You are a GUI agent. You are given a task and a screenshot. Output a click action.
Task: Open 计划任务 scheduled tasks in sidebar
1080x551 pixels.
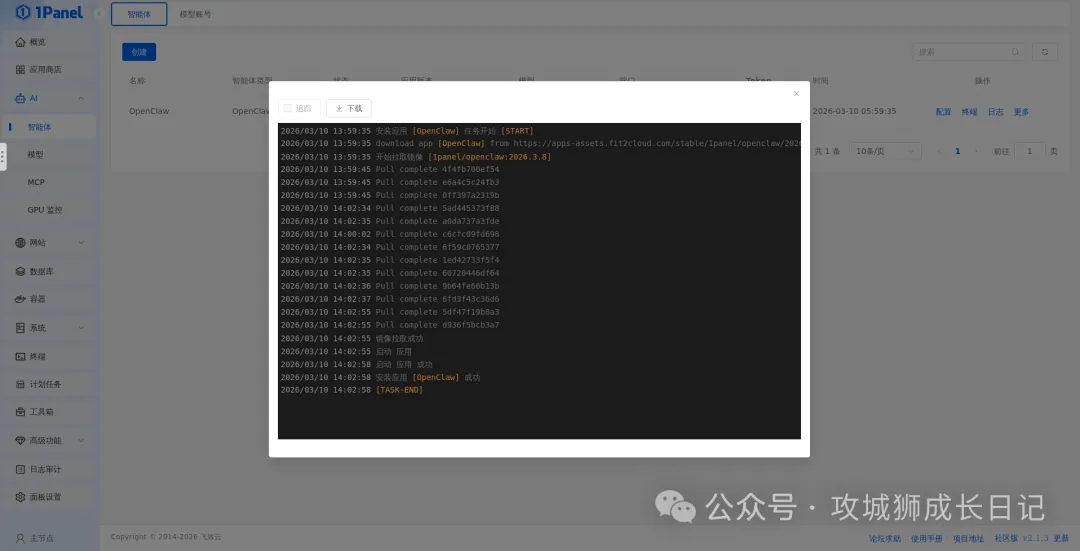click(44, 384)
